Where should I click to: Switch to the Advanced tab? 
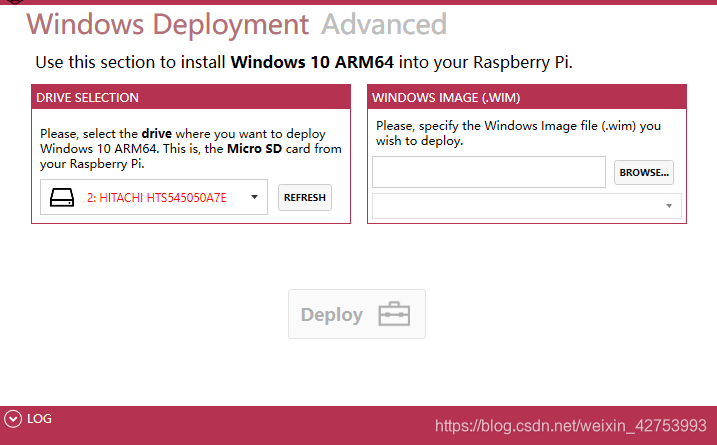coord(384,24)
